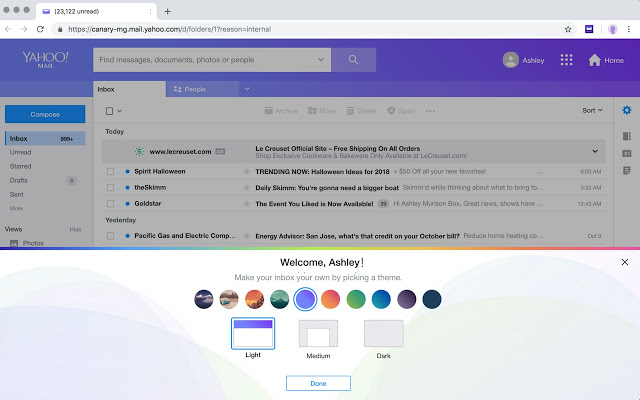Click the search magnifier button

pos(353,60)
